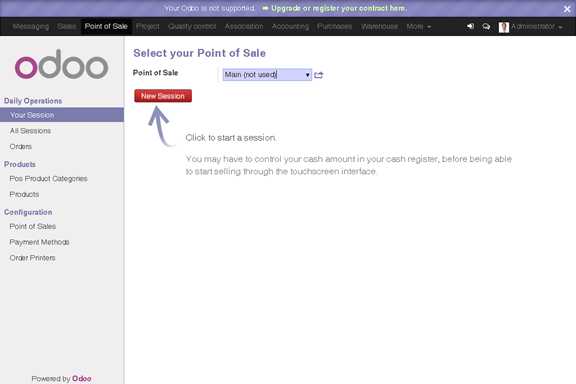Click the Daily Operations section header

click(x=33, y=101)
